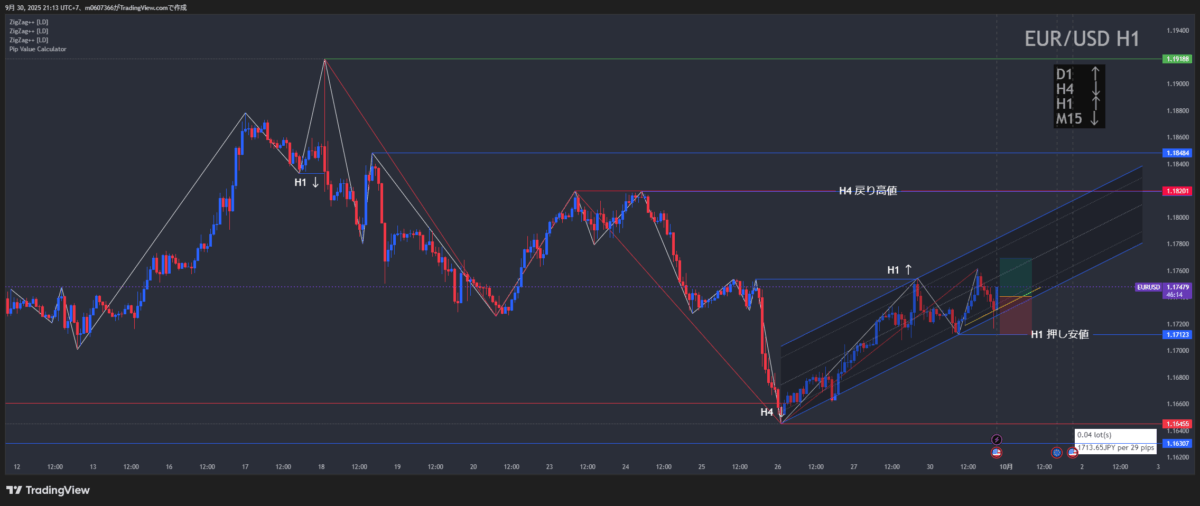This screenshot has height=506, width=1200.
Task: Select the H1 down-arrow label near the peak
Action: 306,182
